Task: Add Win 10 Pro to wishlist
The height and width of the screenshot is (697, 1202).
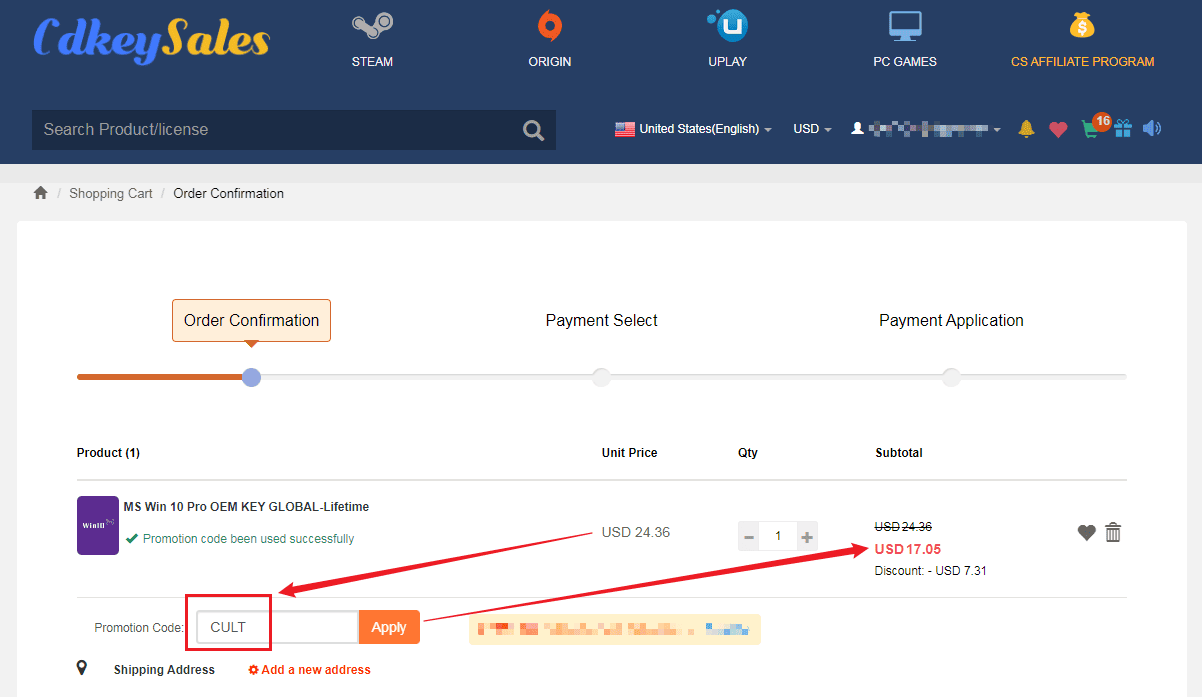Action: click(x=1086, y=533)
